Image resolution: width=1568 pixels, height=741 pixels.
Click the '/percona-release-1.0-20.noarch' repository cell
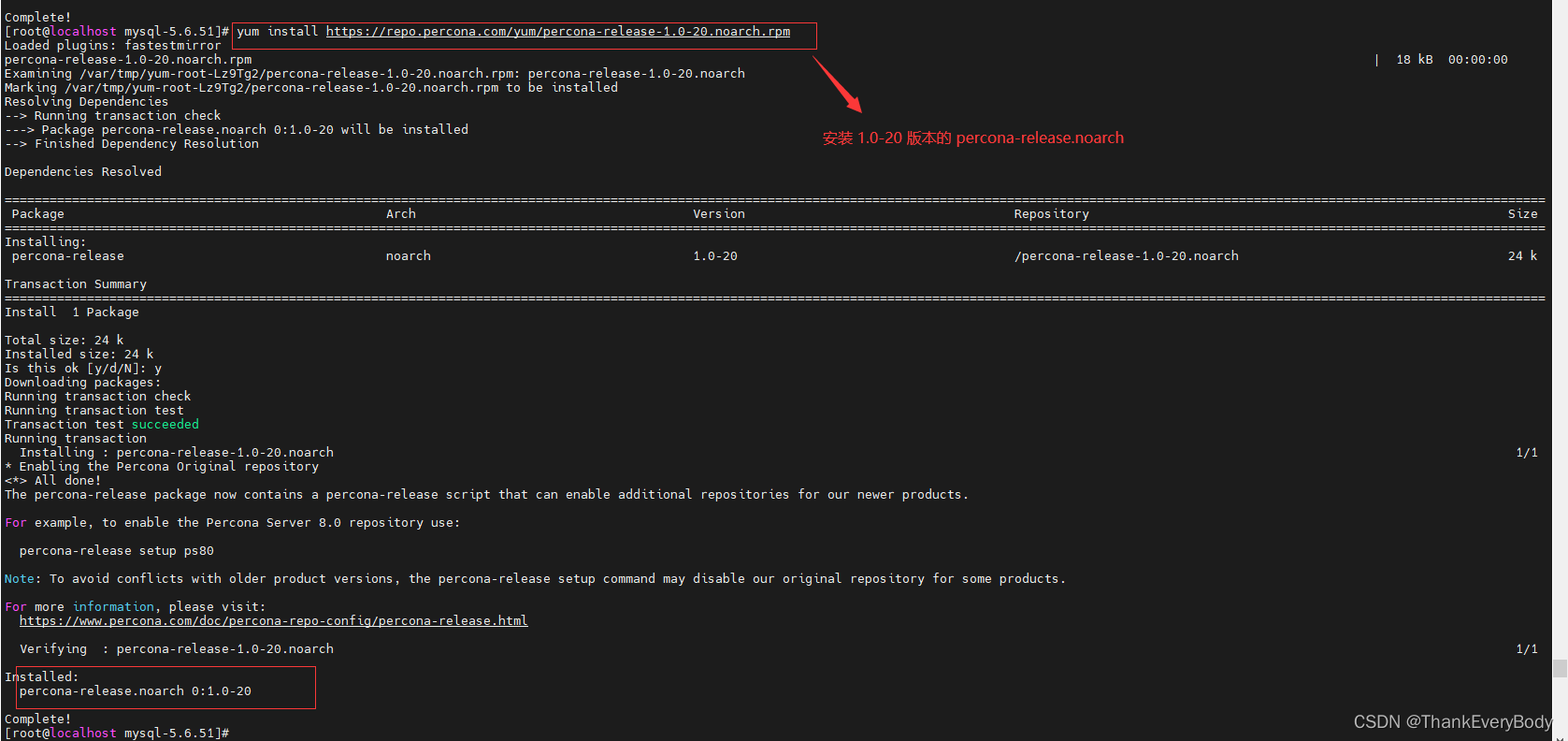tap(1127, 256)
